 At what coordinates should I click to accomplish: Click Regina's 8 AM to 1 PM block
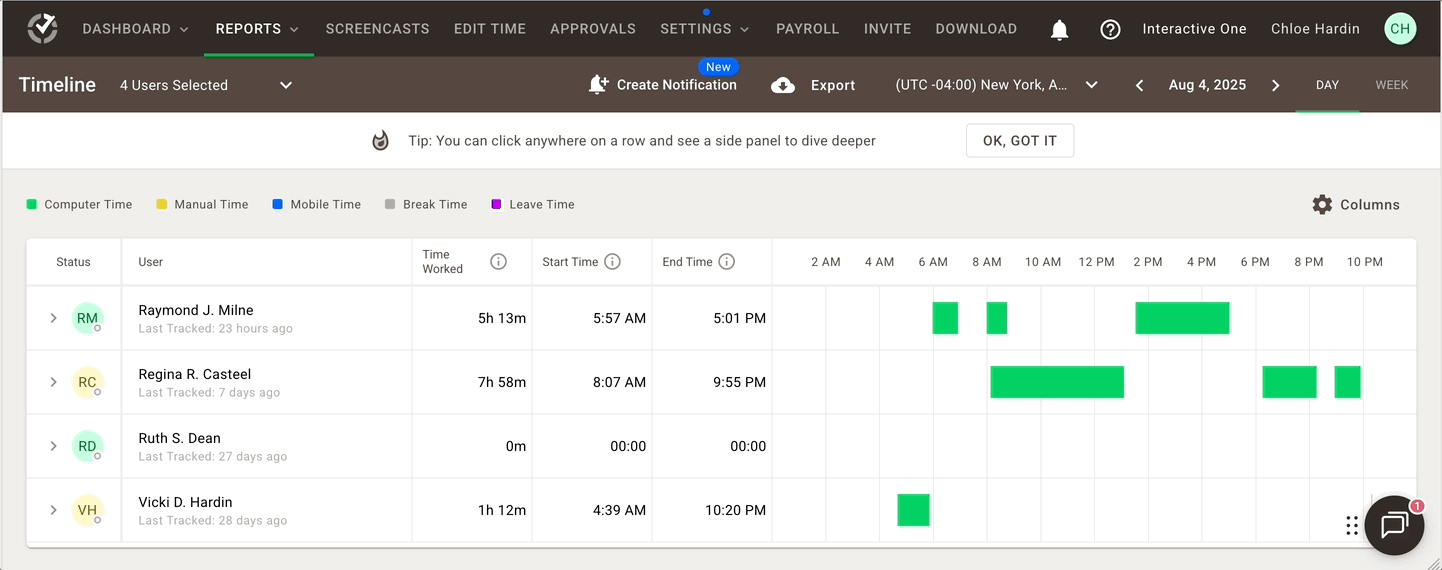point(1057,382)
